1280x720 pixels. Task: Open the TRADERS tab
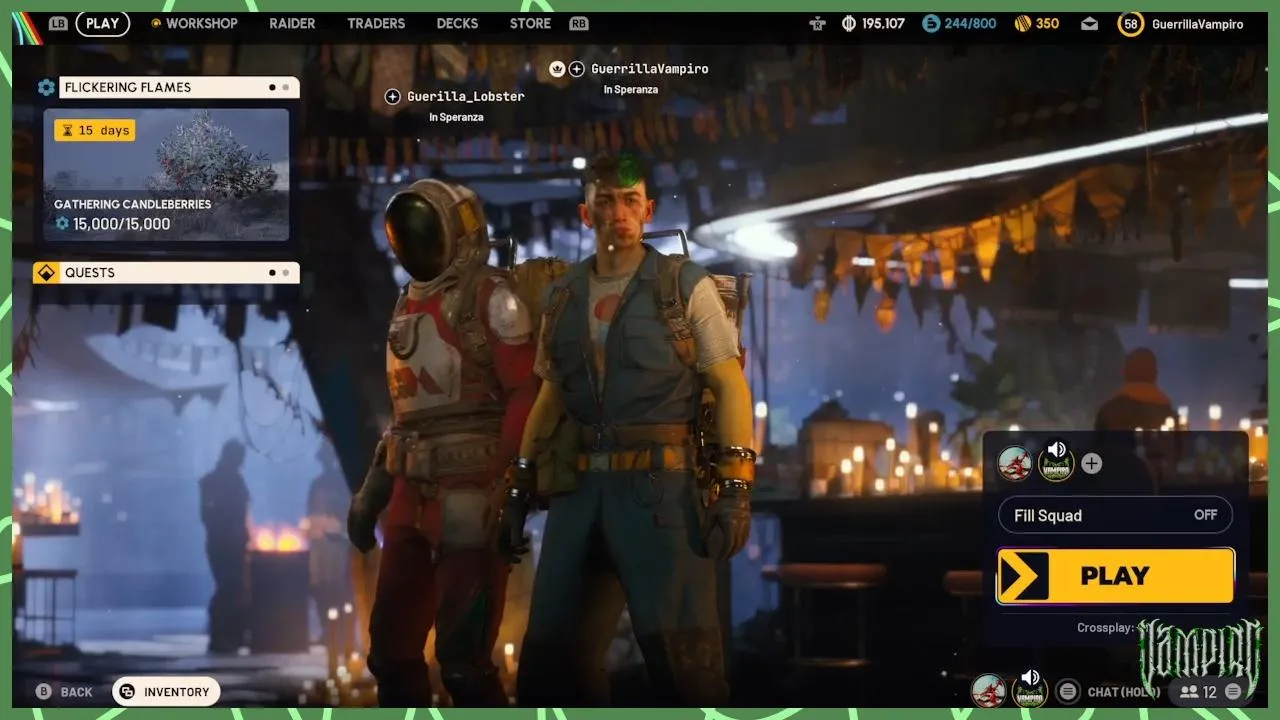[376, 23]
